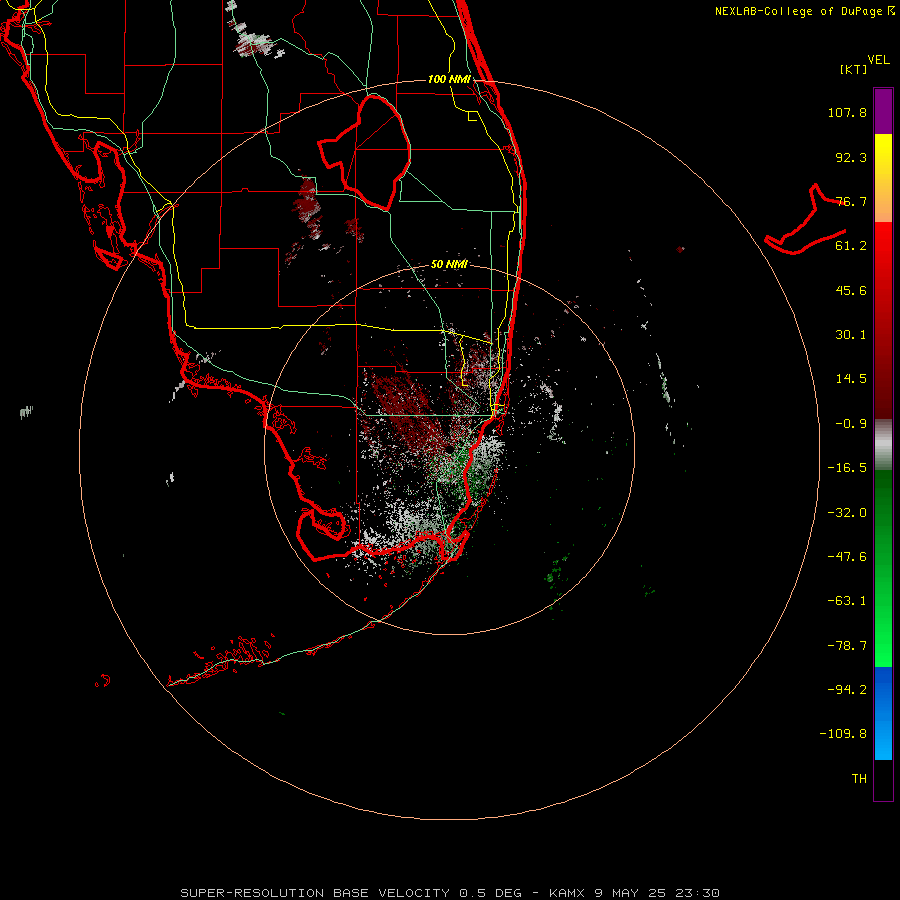This screenshot has width=900, height=900.
Task: Click the yellow segment of color bar
Action: (883, 178)
